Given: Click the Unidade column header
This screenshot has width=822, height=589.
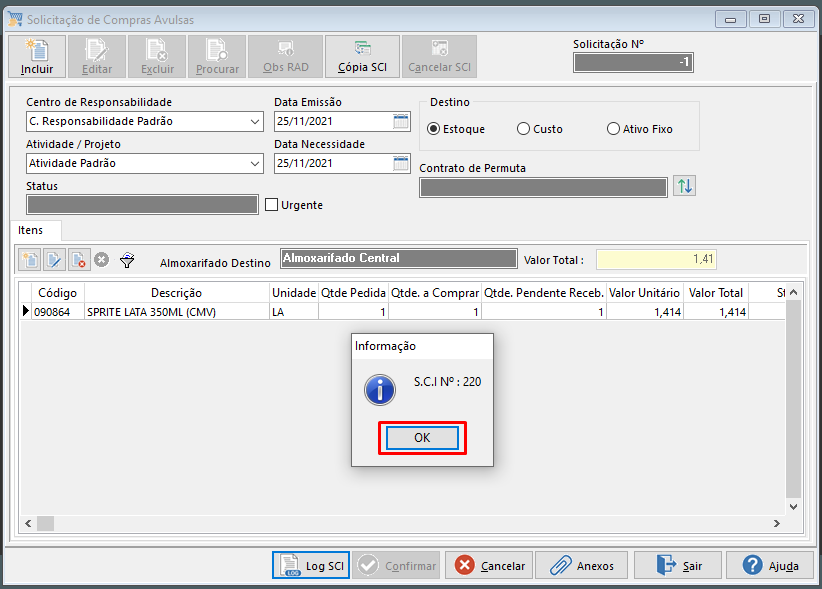Looking at the screenshot, I should point(294,293).
